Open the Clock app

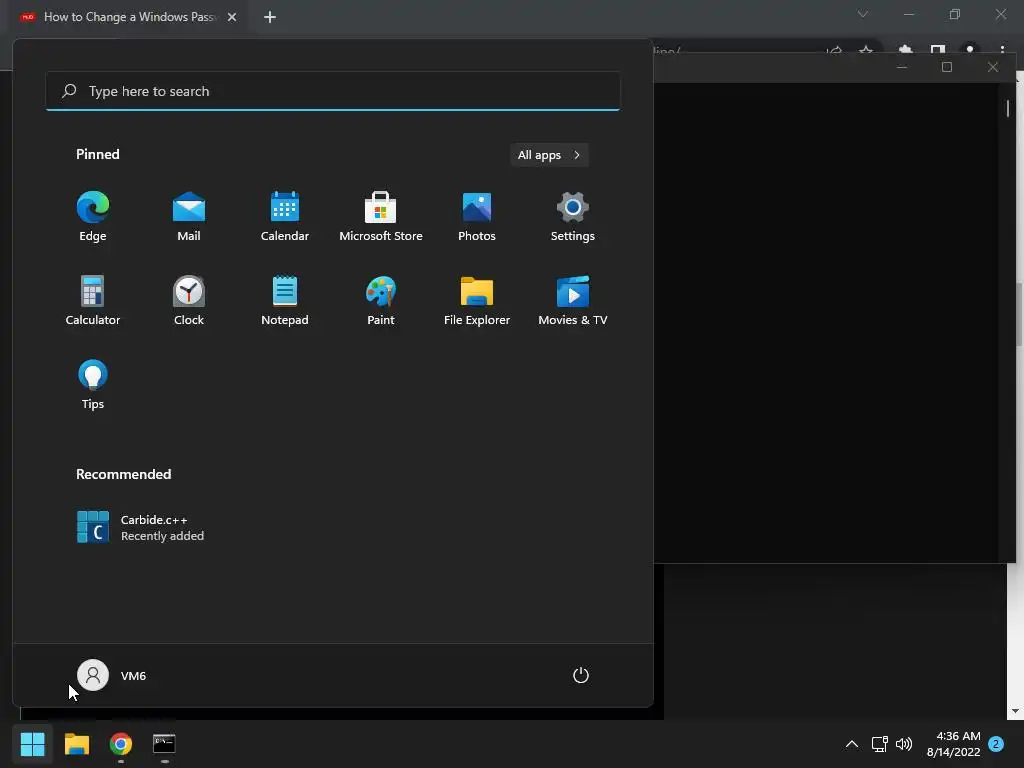tap(189, 300)
